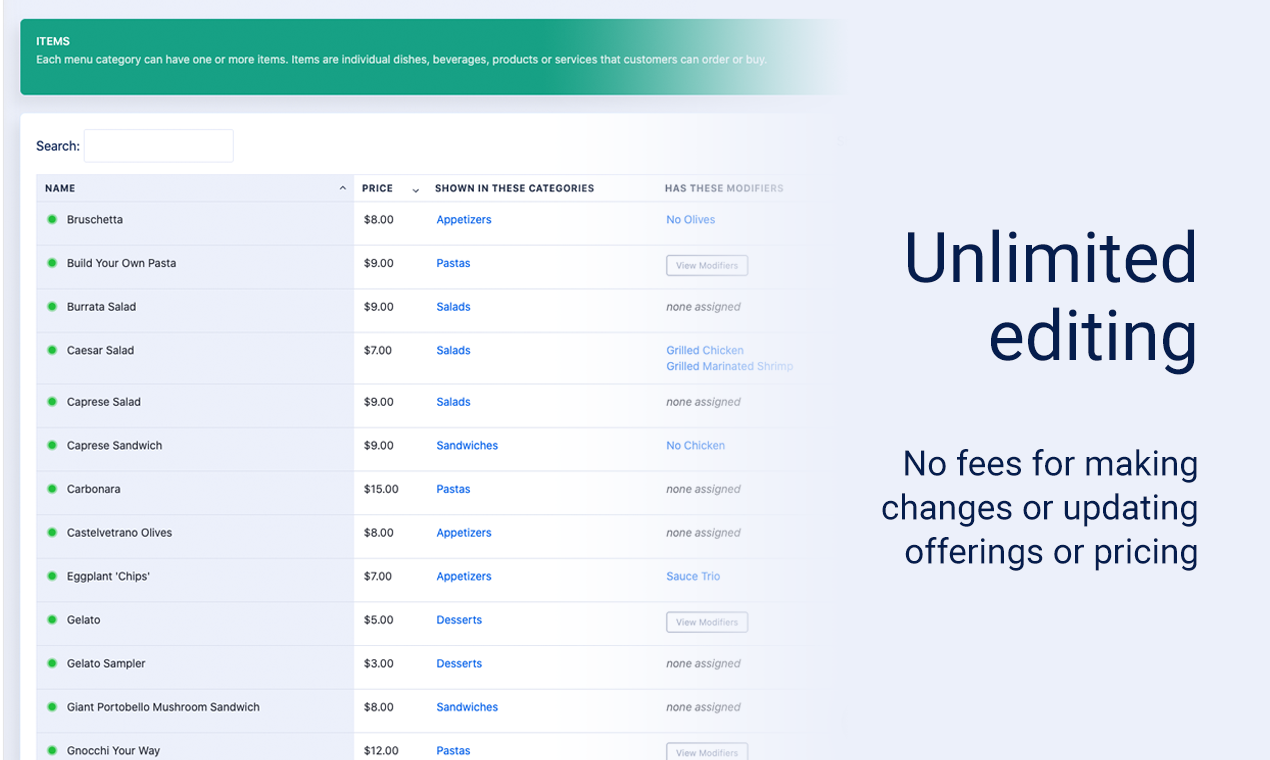Toggle green status dot for Gelato Sampler
Image resolution: width=1270 pixels, height=760 pixels.
[x=52, y=663]
